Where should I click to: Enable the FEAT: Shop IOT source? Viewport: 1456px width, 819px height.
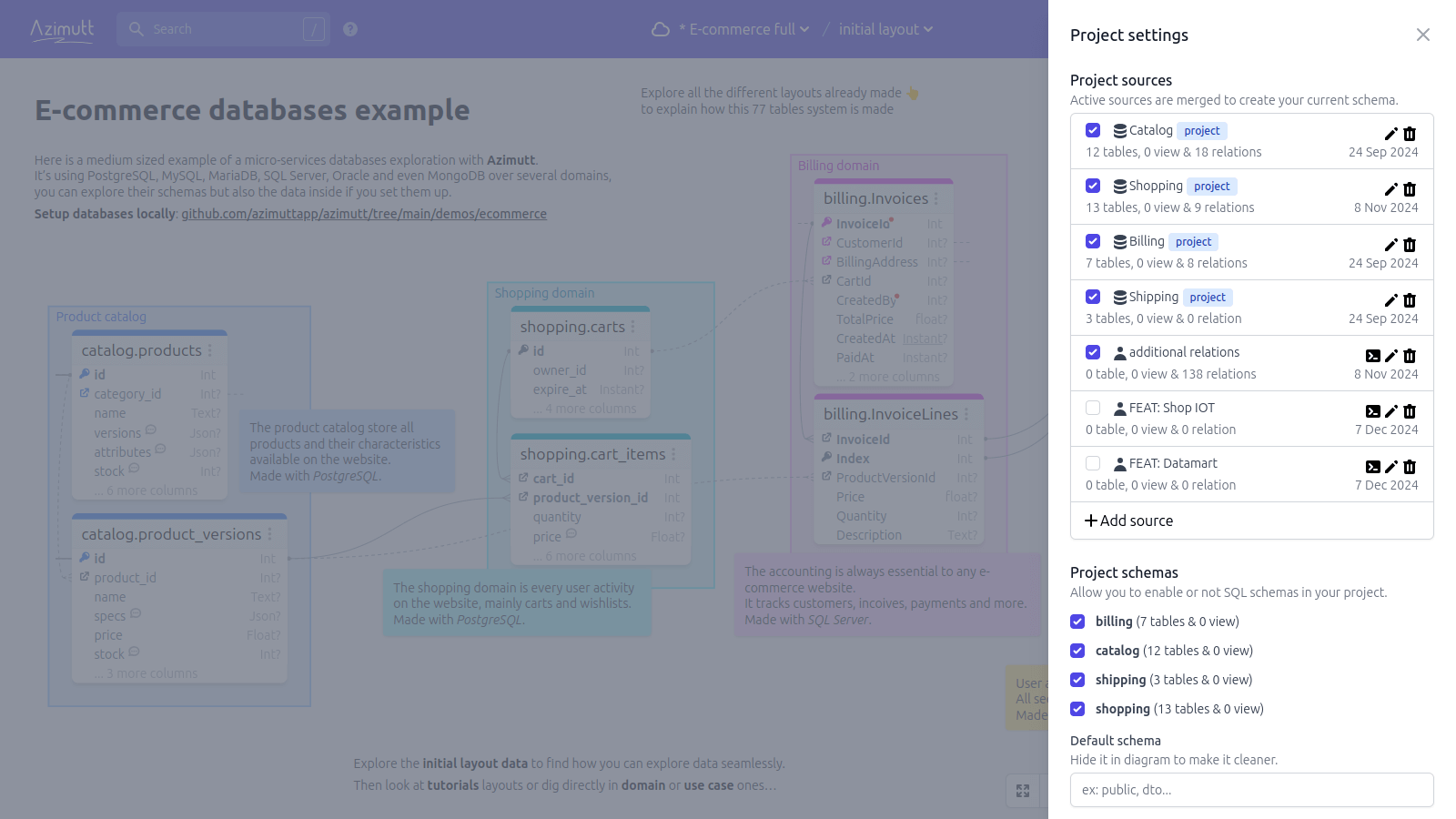[1093, 408]
